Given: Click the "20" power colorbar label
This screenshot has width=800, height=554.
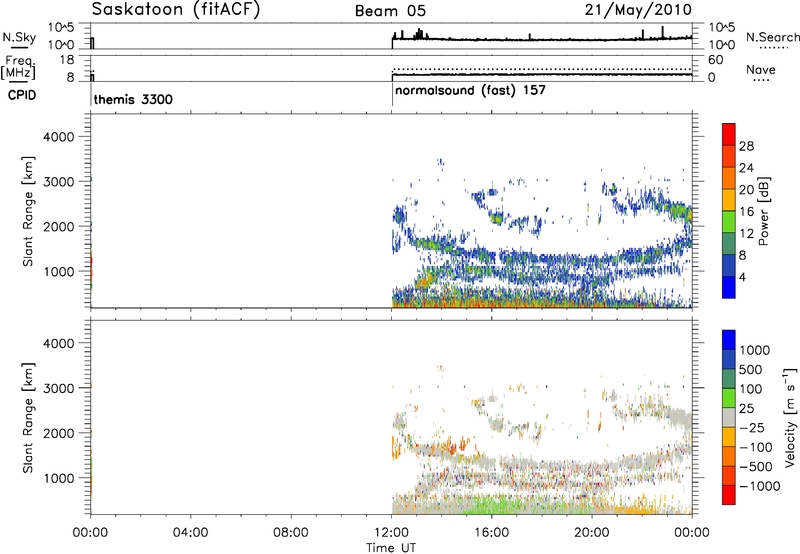Looking at the screenshot, I should (x=746, y=190).
